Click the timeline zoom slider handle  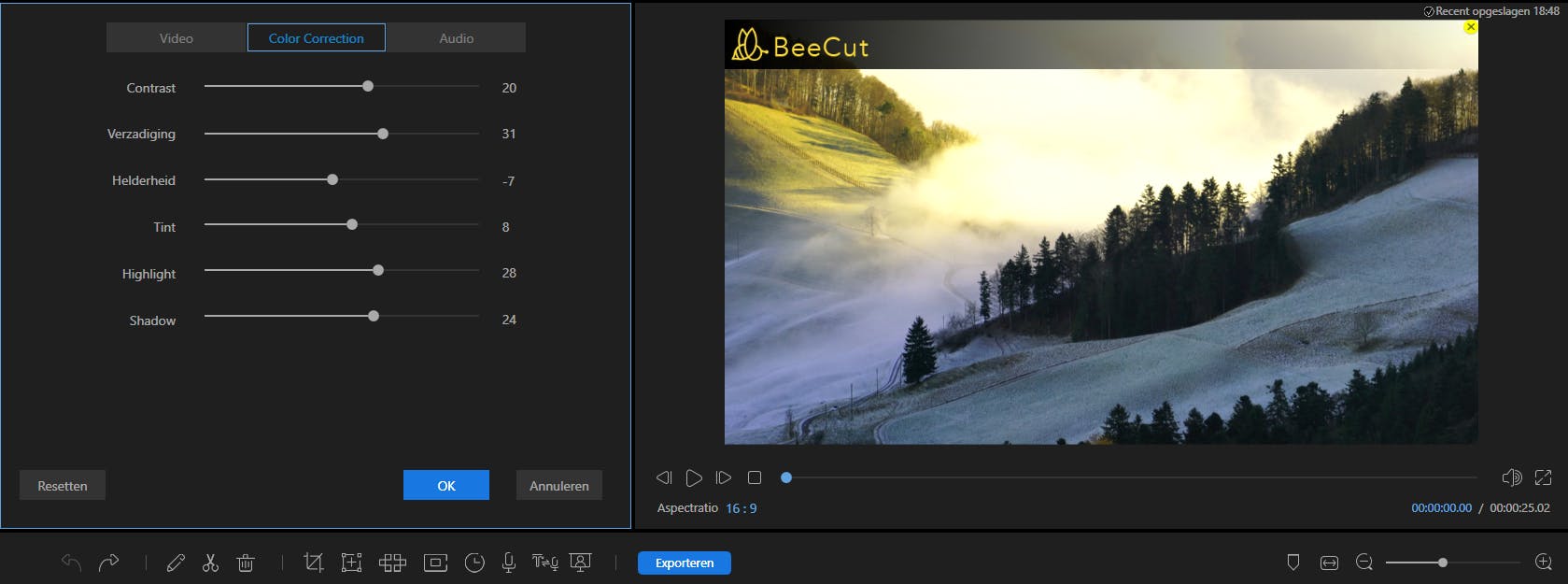[1443, 563]
